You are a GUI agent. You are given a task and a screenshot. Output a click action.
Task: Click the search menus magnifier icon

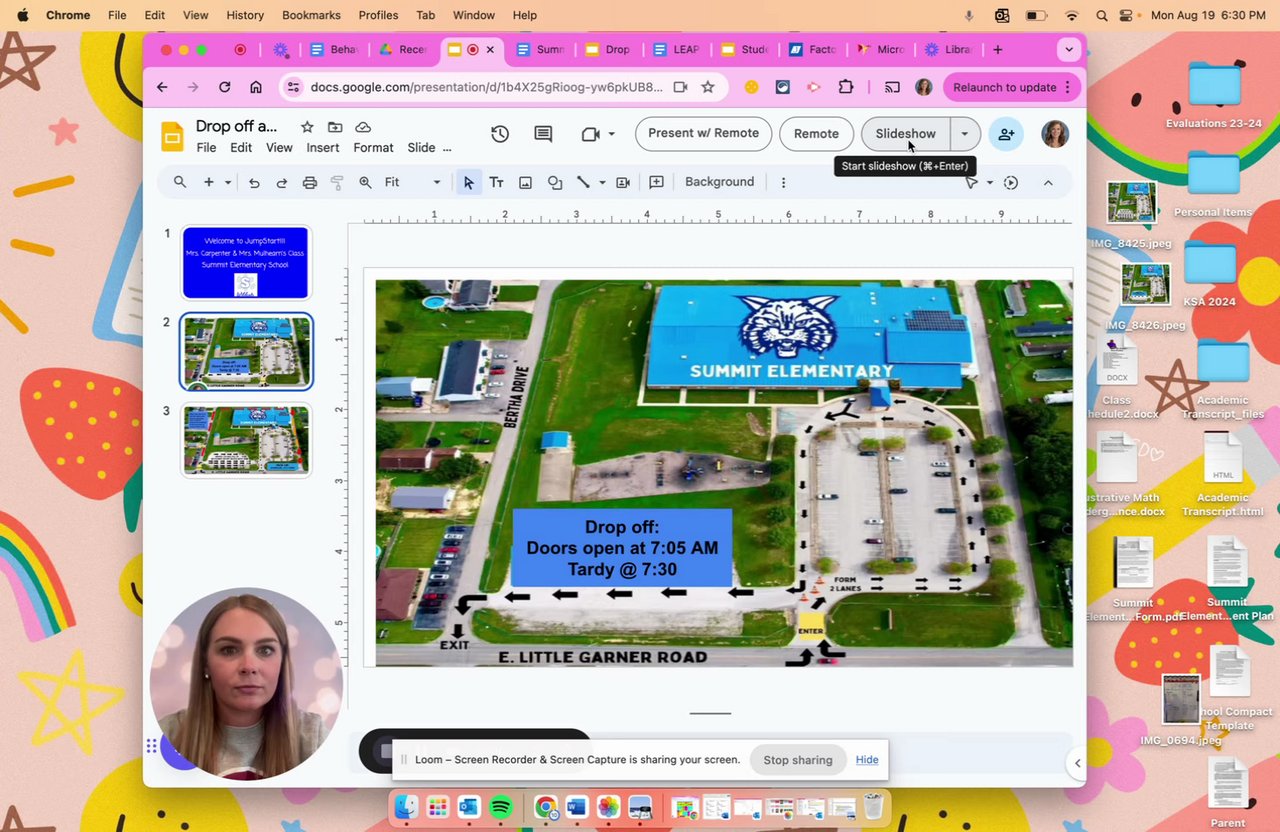pos(180,182)
